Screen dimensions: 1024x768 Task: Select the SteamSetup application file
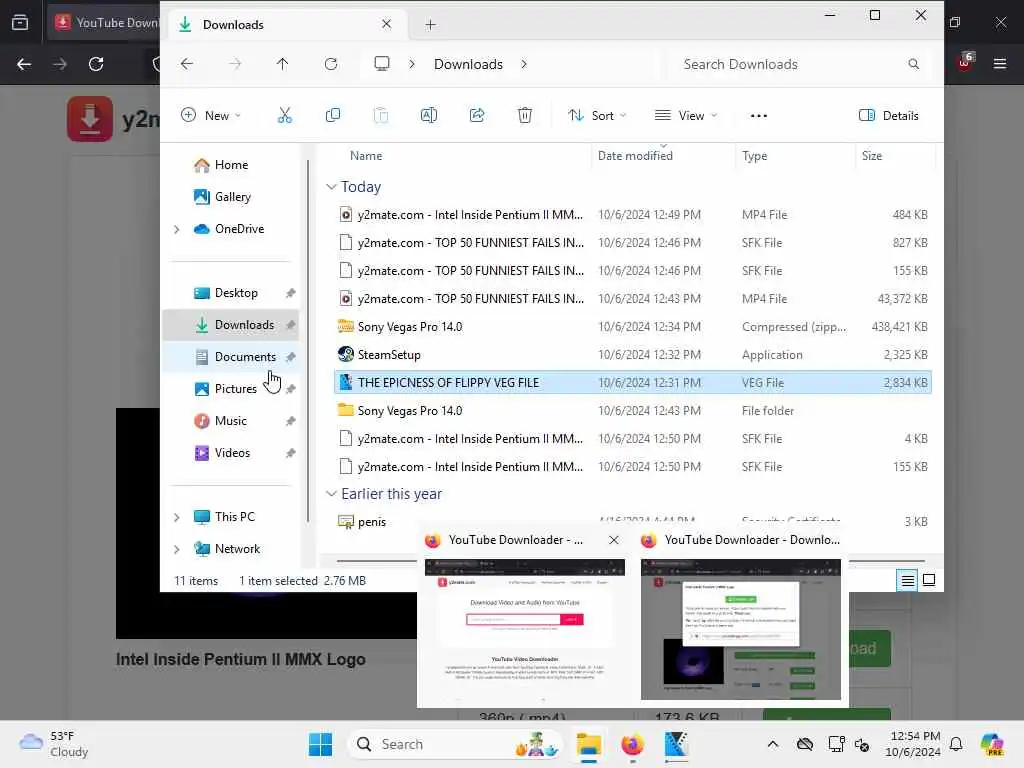pyautogui.click(x=632, y=355)
